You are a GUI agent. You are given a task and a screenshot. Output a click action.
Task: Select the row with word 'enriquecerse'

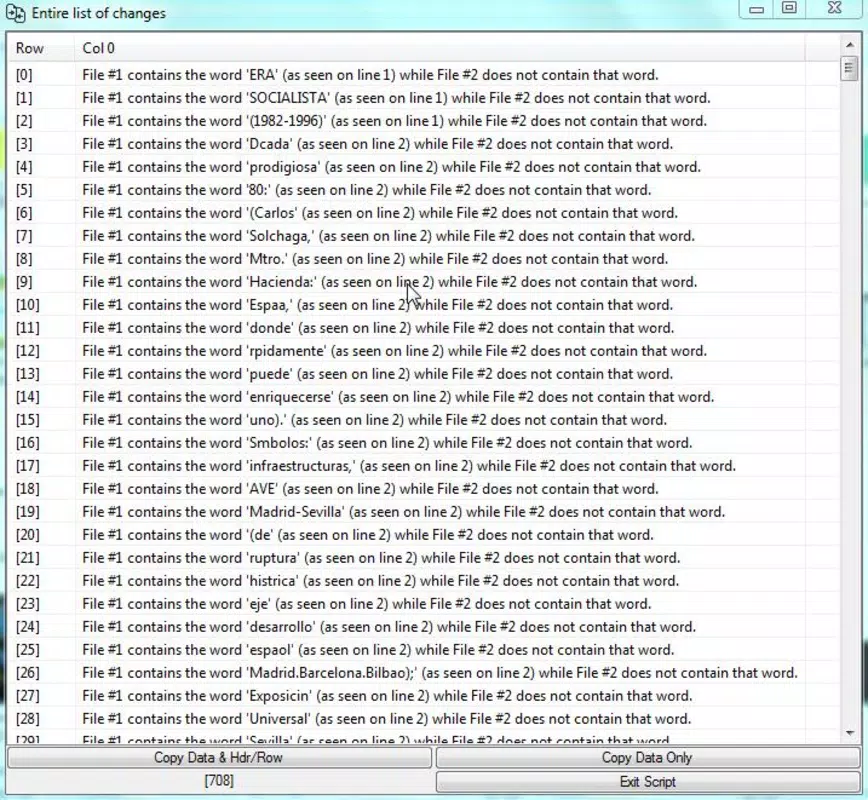[x=424, y=396]
